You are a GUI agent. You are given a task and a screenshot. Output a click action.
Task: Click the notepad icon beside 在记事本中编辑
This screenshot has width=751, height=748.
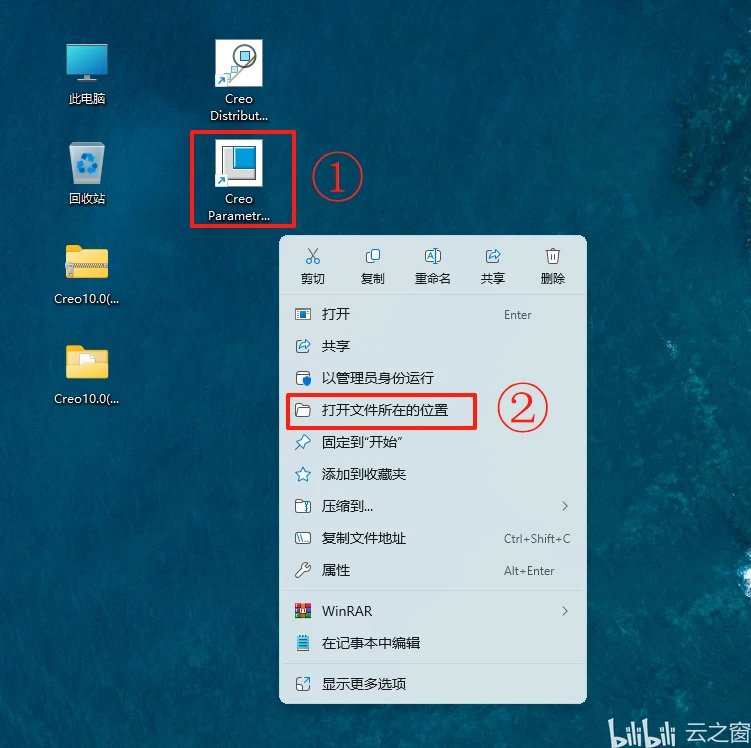pos(303,643)
